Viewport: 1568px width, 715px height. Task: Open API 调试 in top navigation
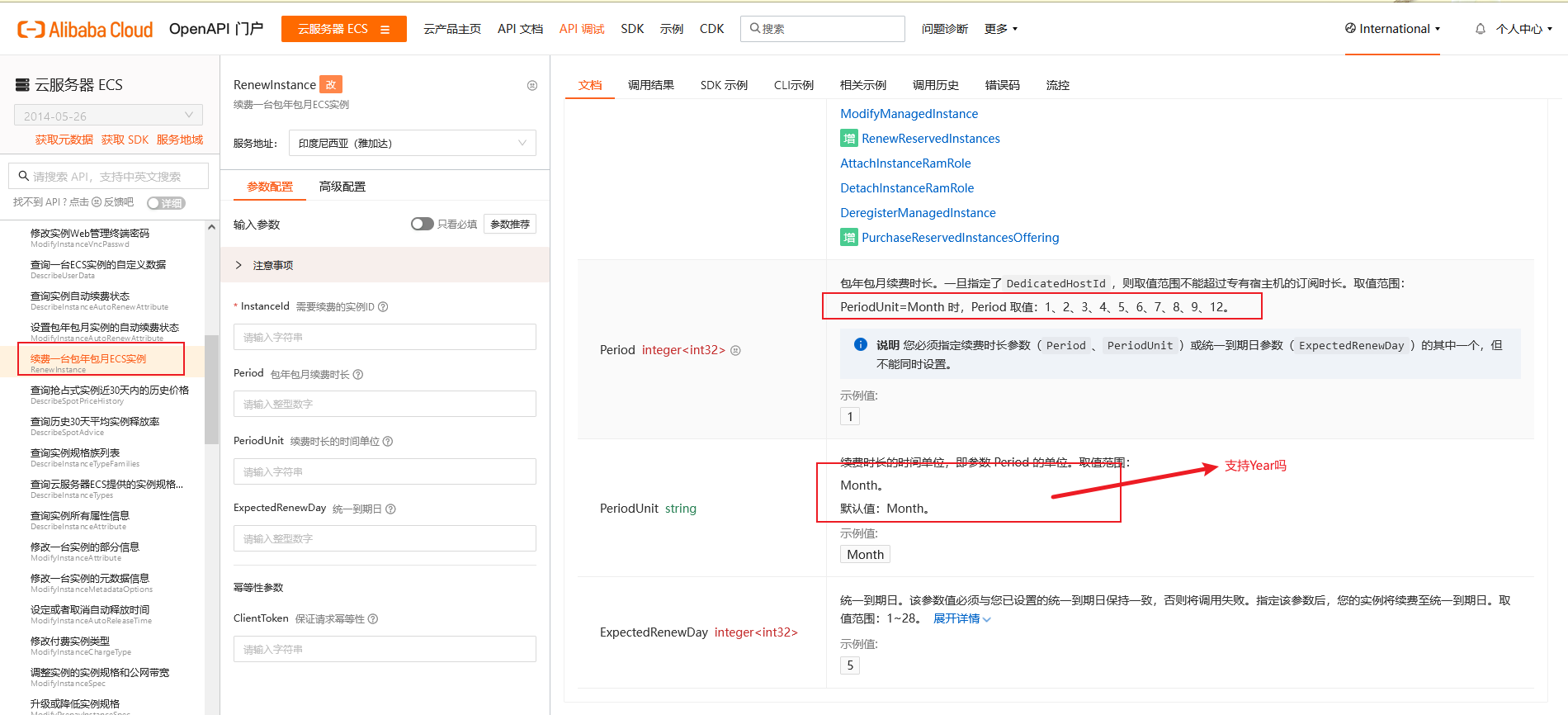click(x=582, y=29)
